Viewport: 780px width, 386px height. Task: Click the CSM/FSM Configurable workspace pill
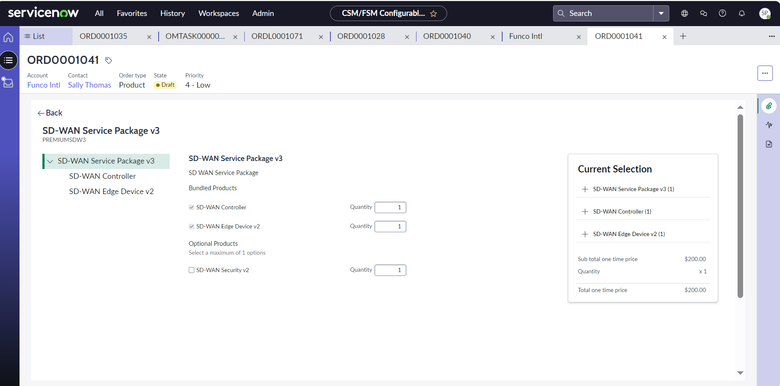coord(388,13)
